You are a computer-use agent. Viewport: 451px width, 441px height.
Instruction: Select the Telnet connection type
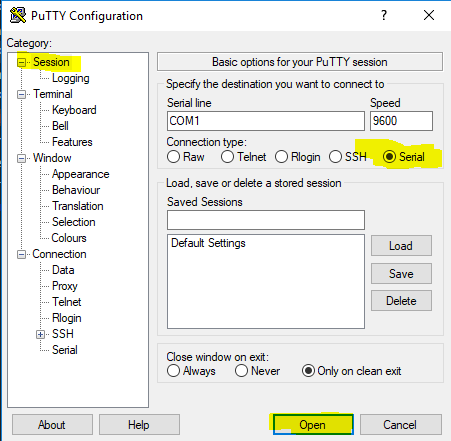point(227,157)
